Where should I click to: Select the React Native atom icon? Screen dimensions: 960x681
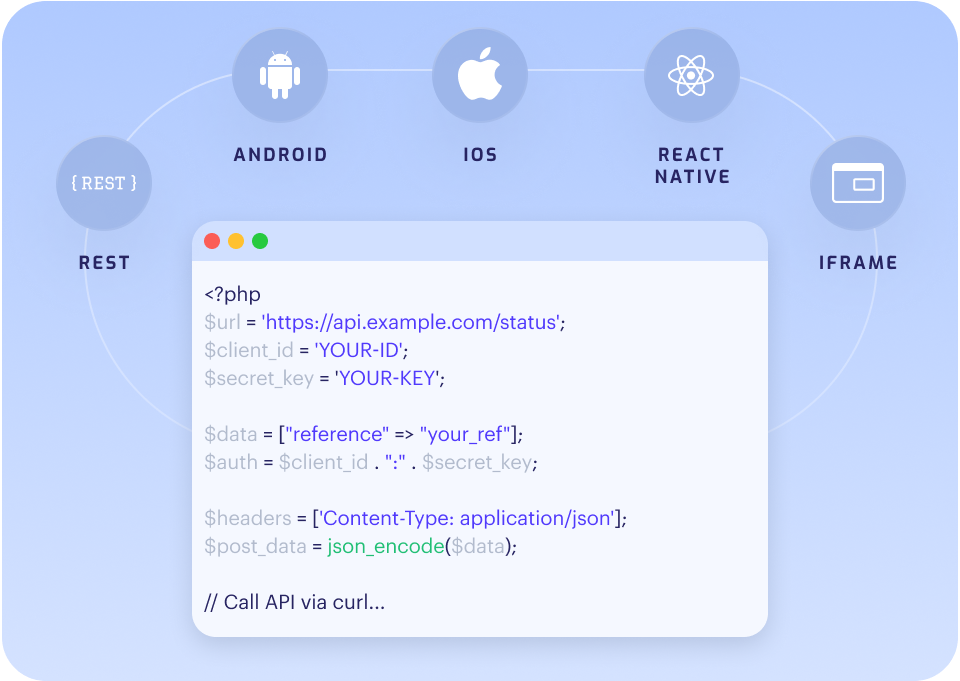(691, 75)
